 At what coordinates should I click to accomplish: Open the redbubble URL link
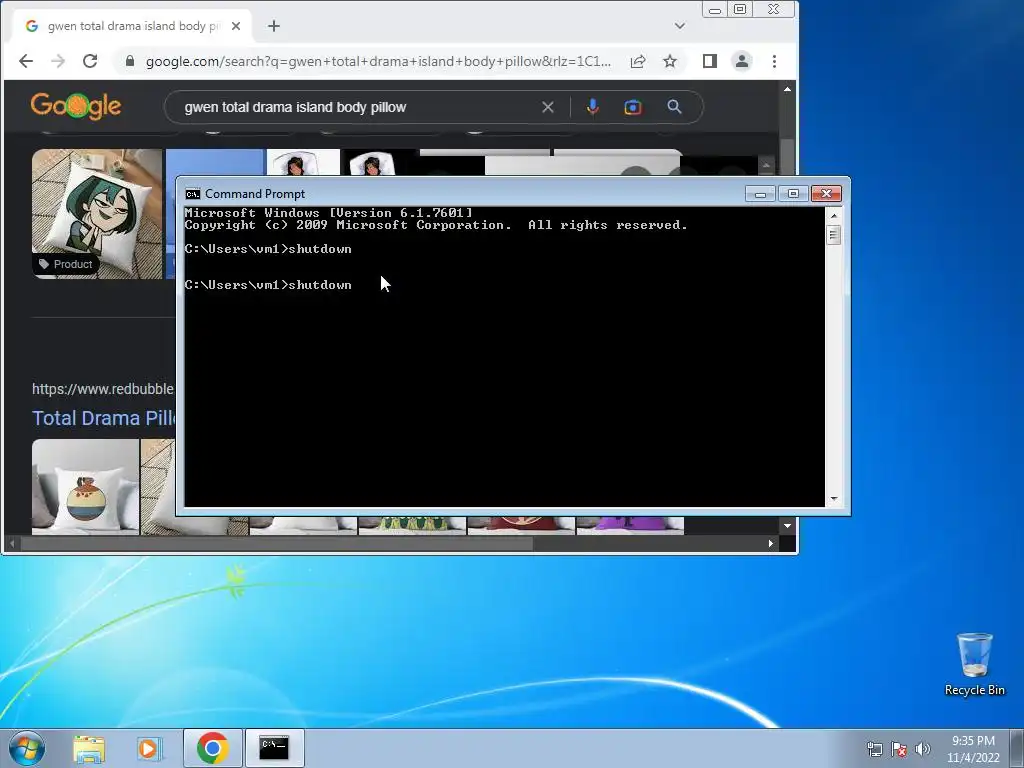pos(103,389)
